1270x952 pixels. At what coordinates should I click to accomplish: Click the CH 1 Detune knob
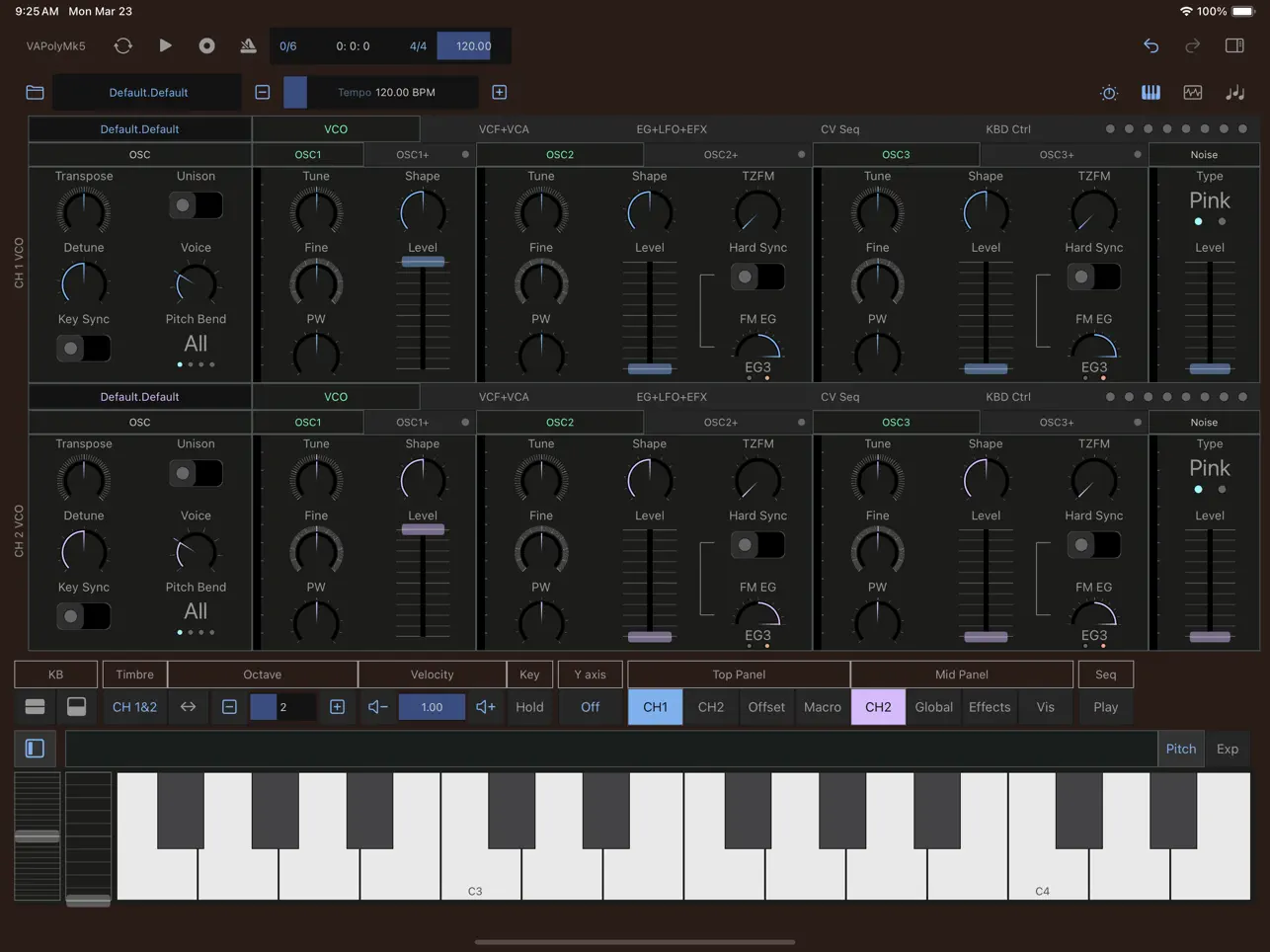[84, 283]
